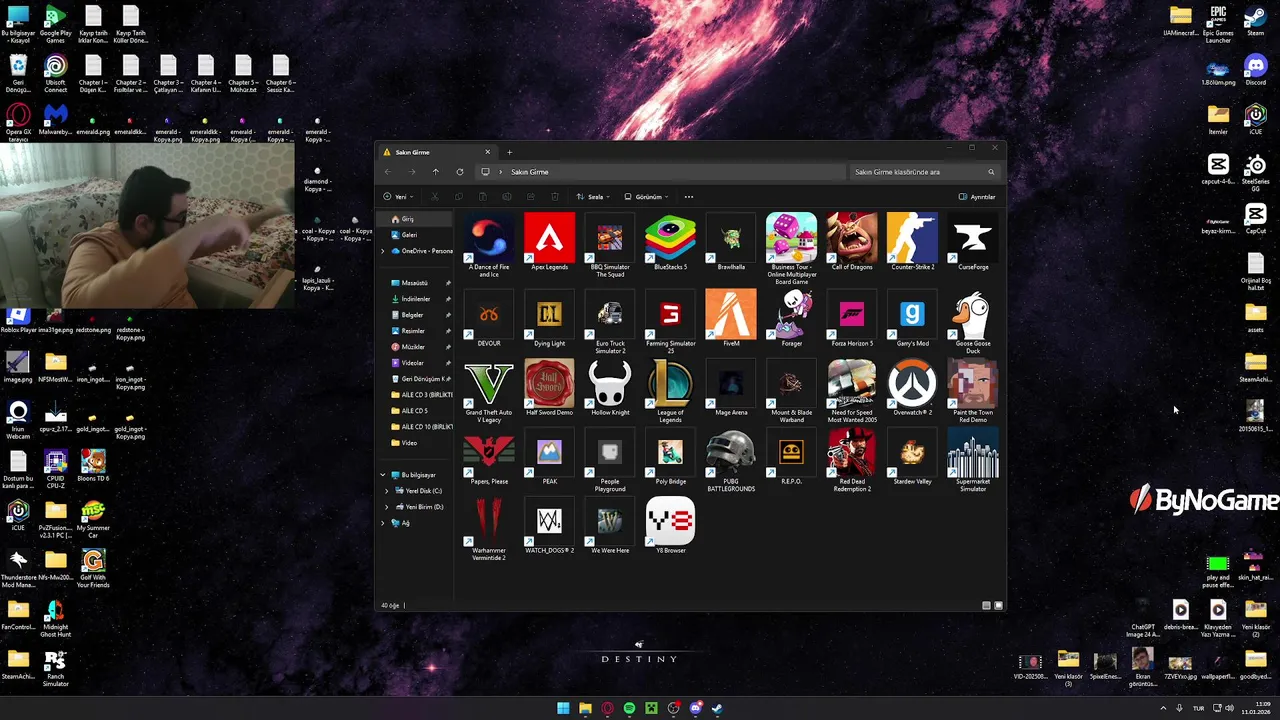
Task: Select the BlueStacks 5 shortcut
Action: pos(670,241)
